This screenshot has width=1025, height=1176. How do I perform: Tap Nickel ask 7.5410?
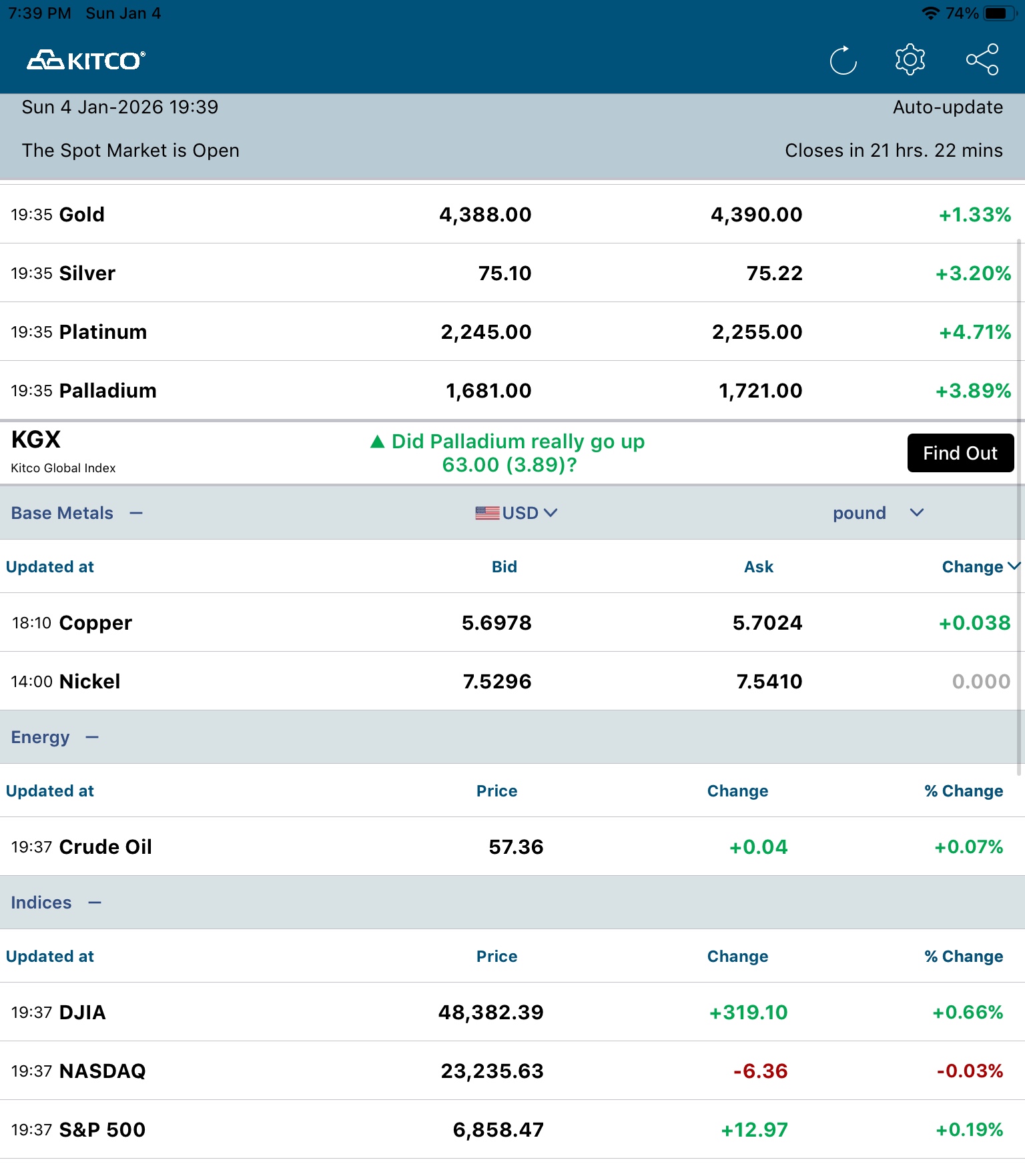click(769, 682)
